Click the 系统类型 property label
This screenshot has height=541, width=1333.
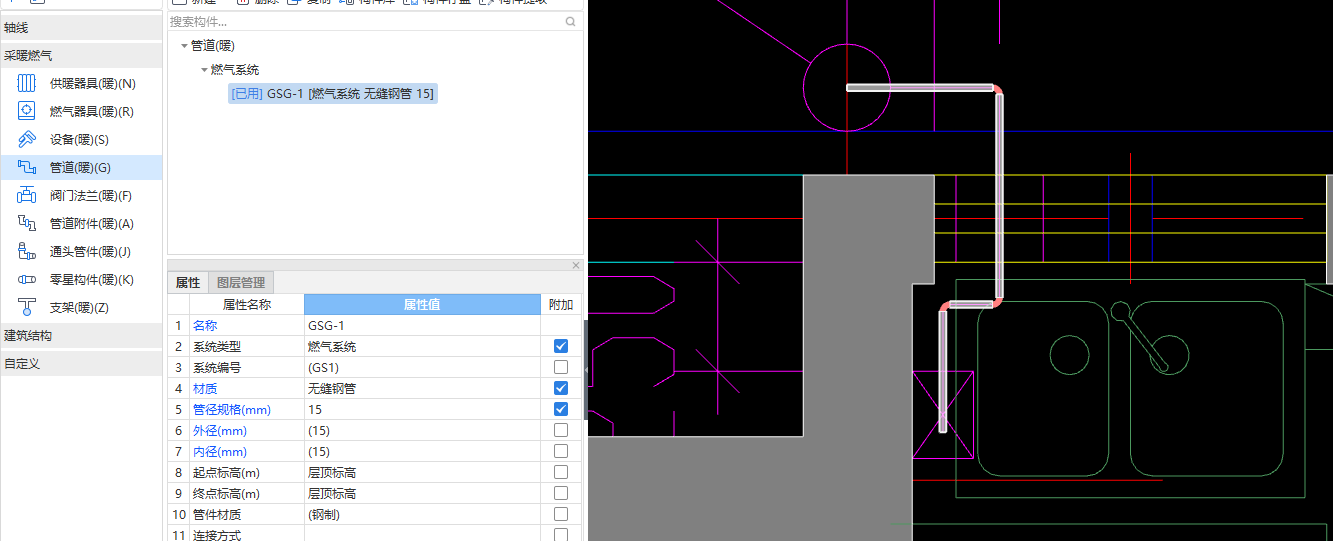pyautogui.click(x=217, y=346)
